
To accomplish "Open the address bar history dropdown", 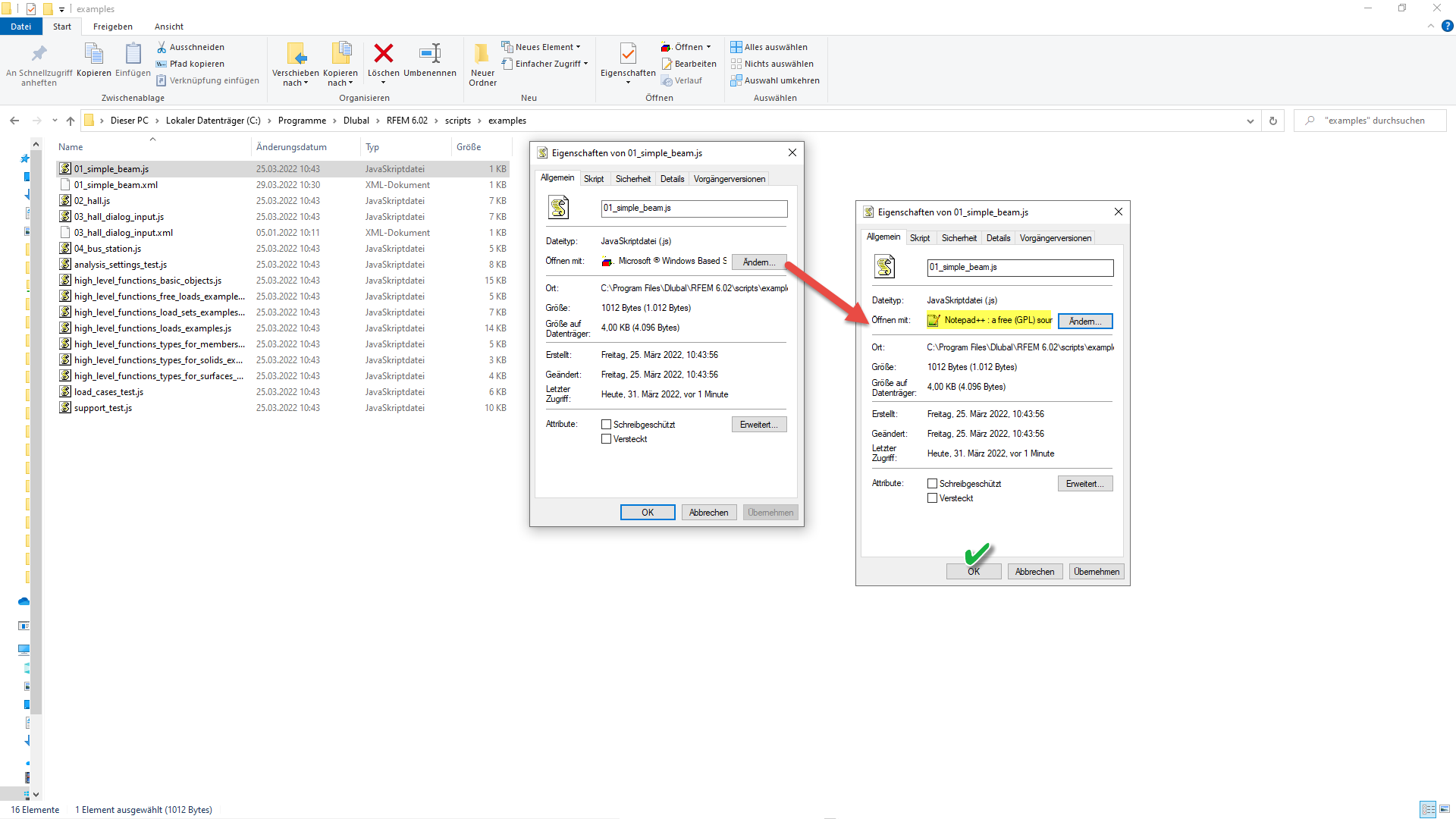I will (1250, 120).
